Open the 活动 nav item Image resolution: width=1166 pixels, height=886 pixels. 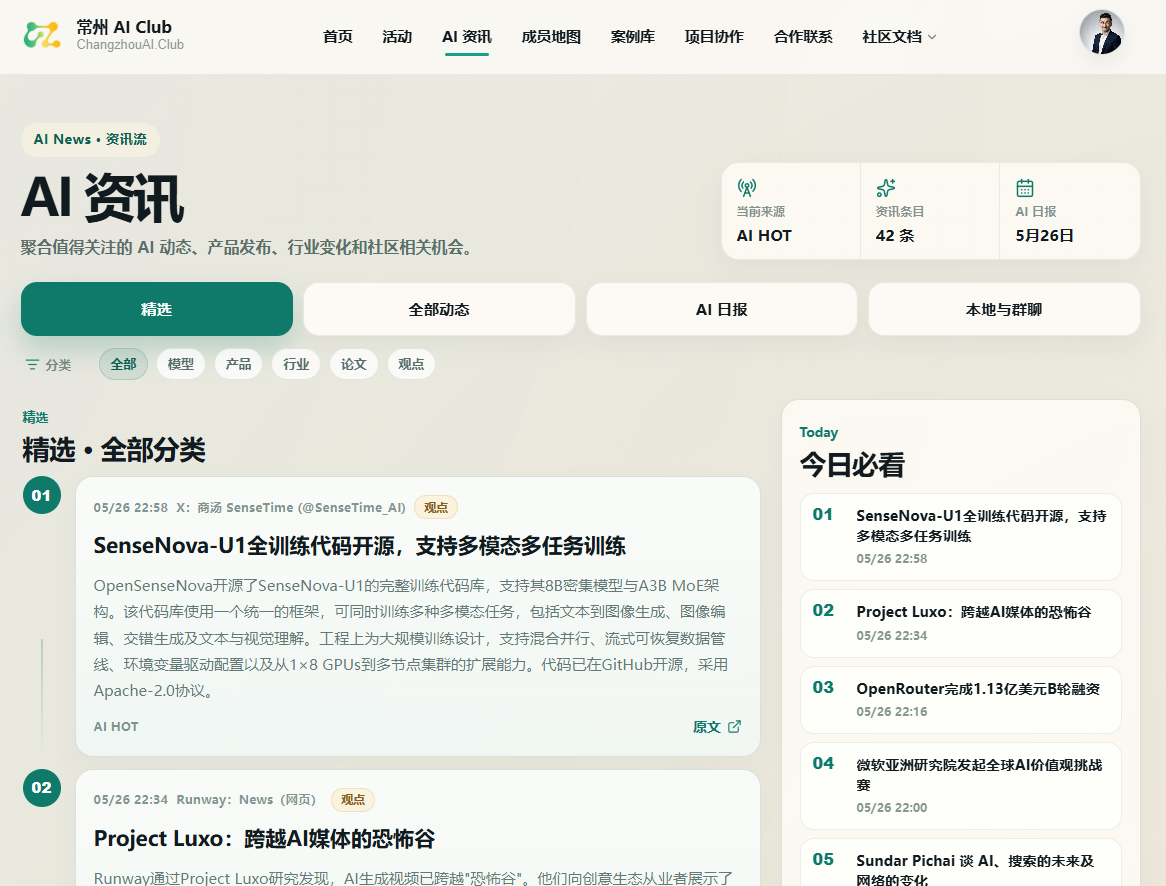coord(397,36)
